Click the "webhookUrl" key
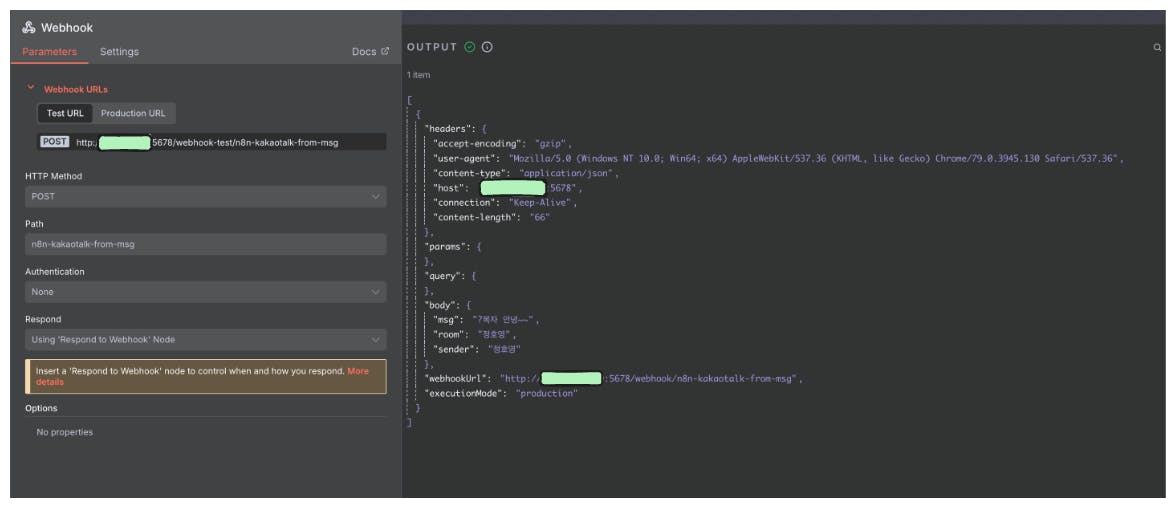 tap(457, 379)
